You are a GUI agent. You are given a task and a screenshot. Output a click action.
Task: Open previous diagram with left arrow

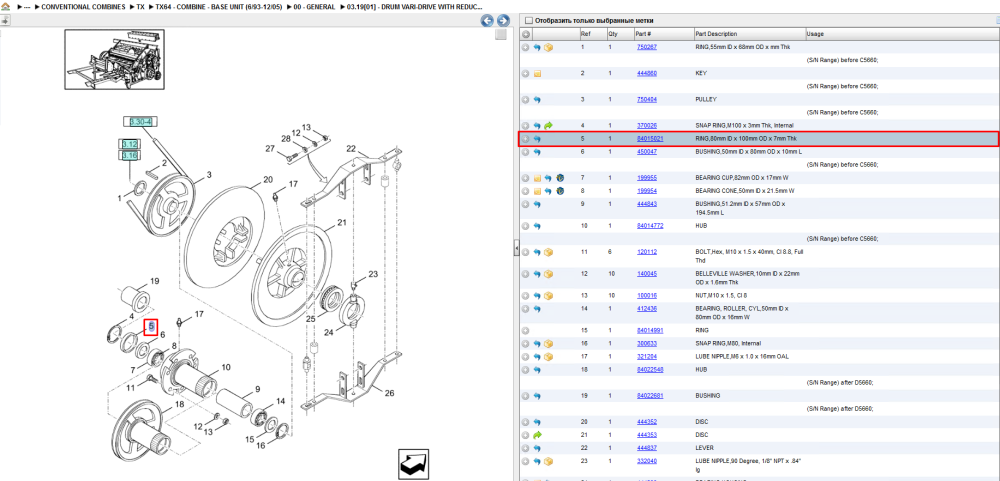(x=487, y=21)
